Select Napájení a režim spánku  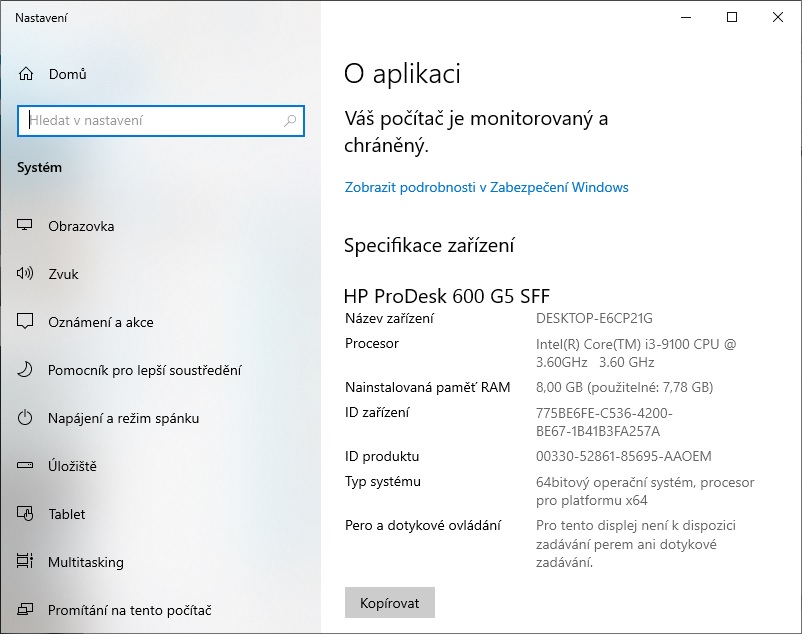tap(123, 418)
